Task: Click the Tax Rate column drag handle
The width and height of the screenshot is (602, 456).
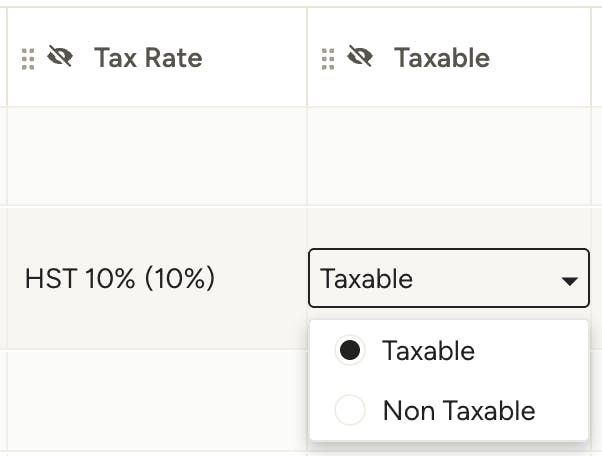Action: pos(28,59)
